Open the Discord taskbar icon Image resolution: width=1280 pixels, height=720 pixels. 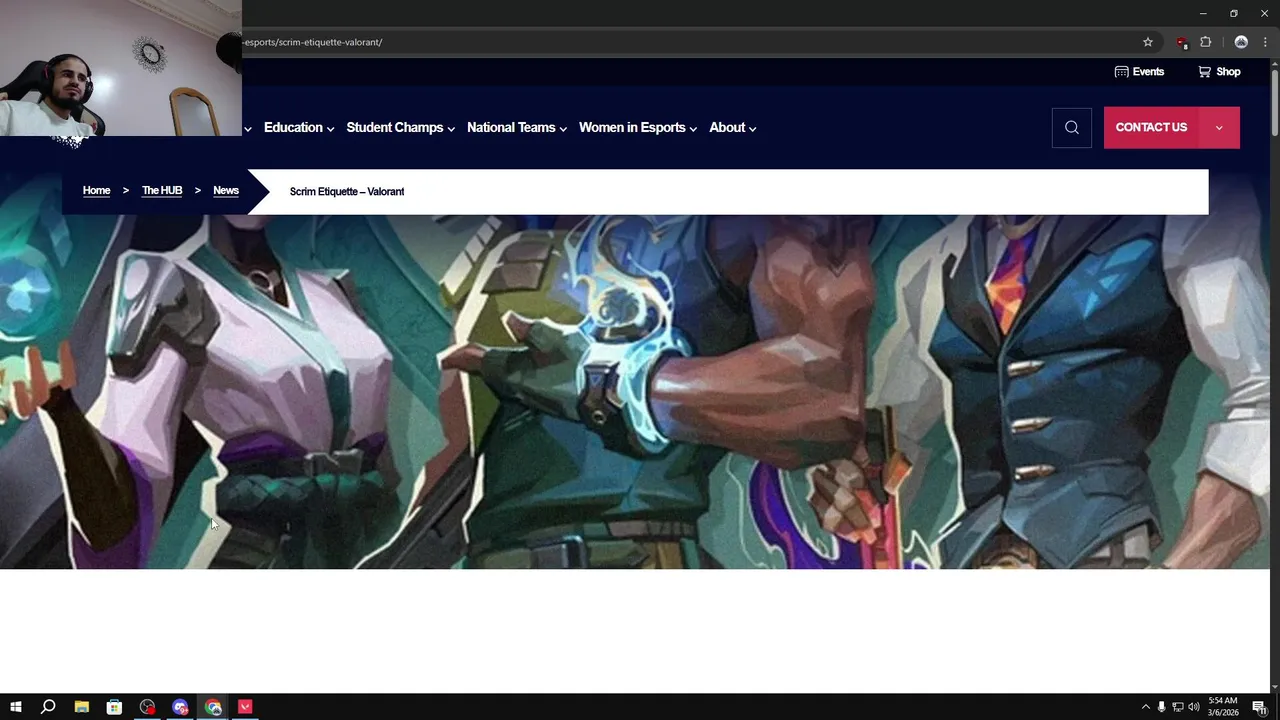(180, 707)
